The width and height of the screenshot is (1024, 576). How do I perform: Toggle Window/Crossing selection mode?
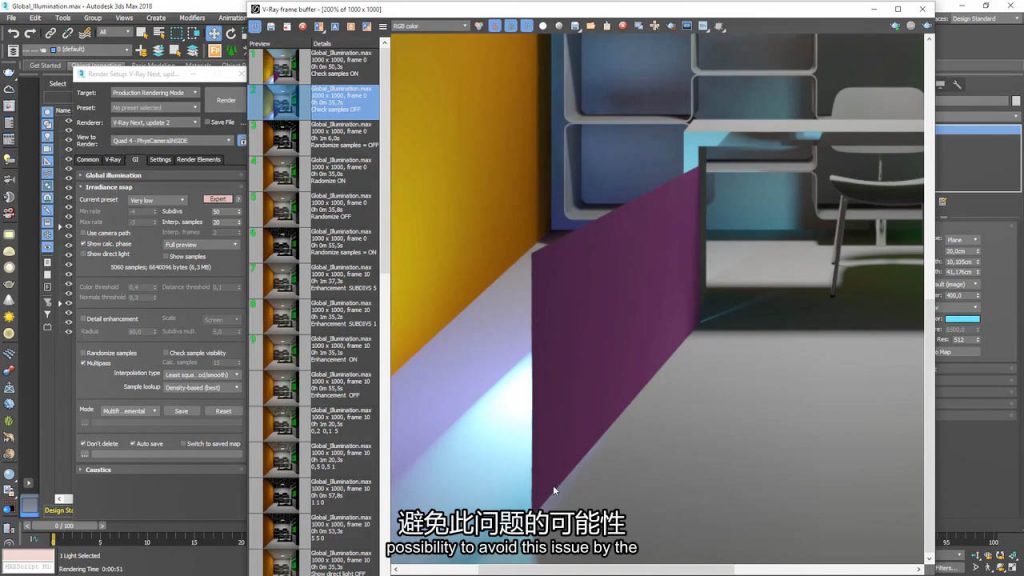(x=193, y=33)
